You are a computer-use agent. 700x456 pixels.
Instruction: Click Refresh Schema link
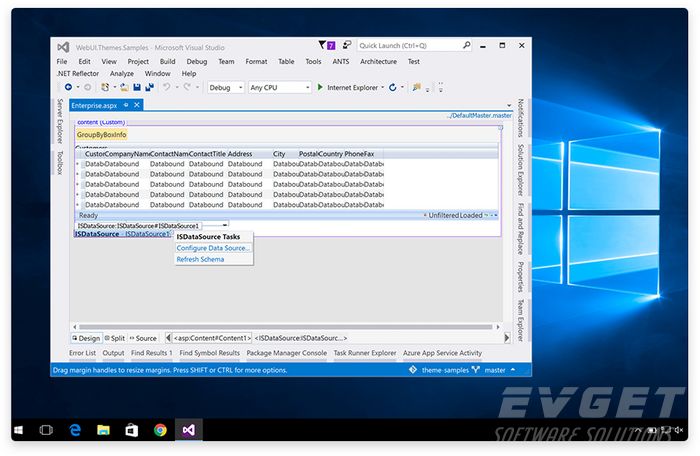[200, 259]
